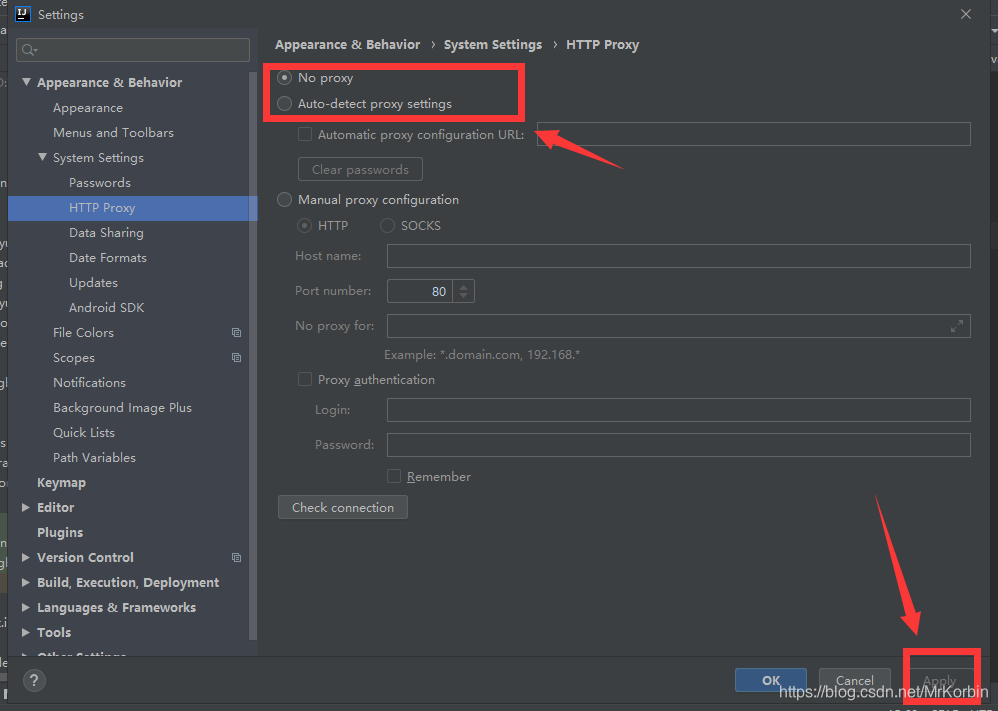998x711 pixels.
Task: Collapse the System Settings tree node
Action: pyautogui.click(x=42, y=157)
